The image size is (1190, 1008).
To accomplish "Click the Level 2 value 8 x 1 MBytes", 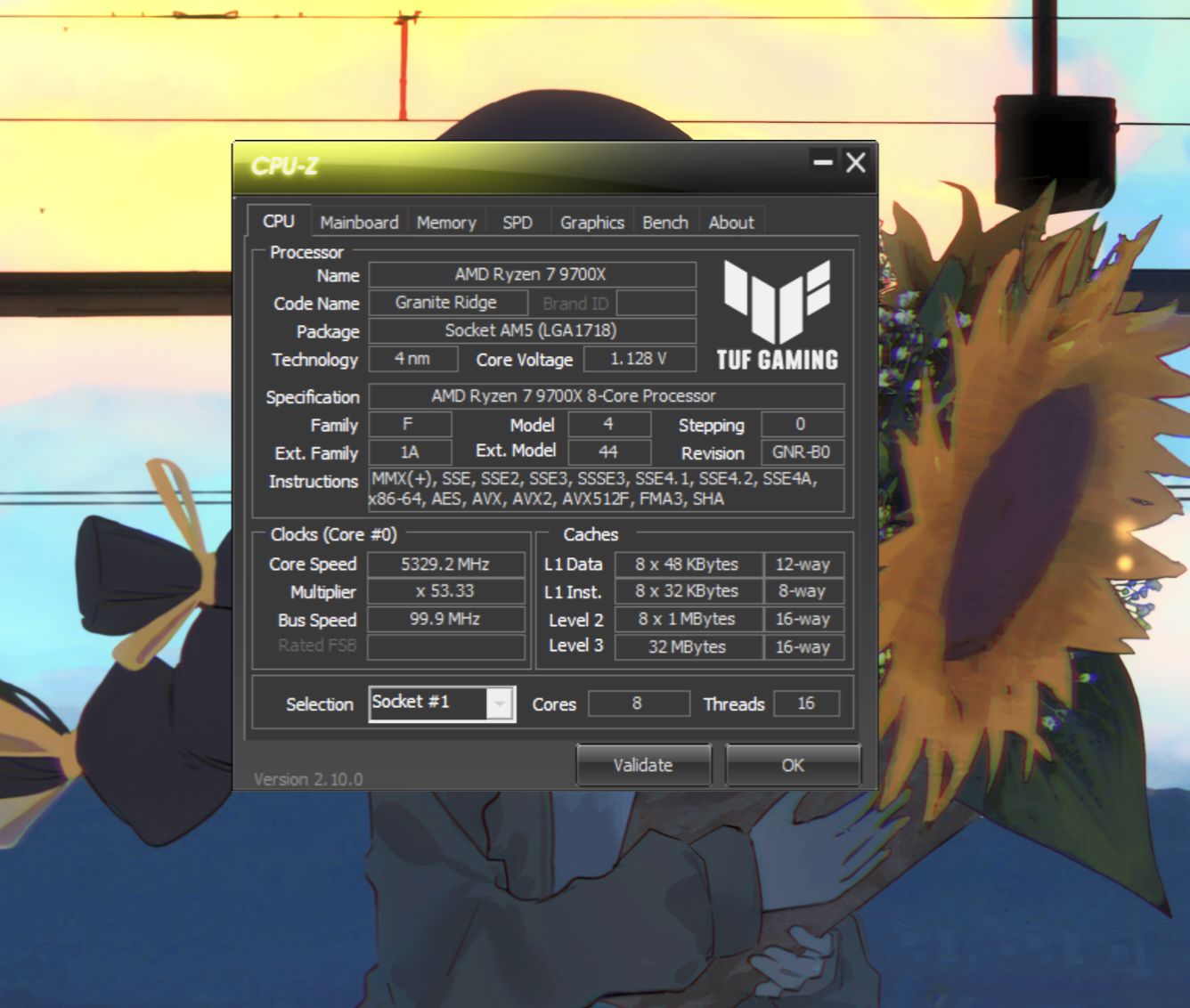I will pos(688,619).
